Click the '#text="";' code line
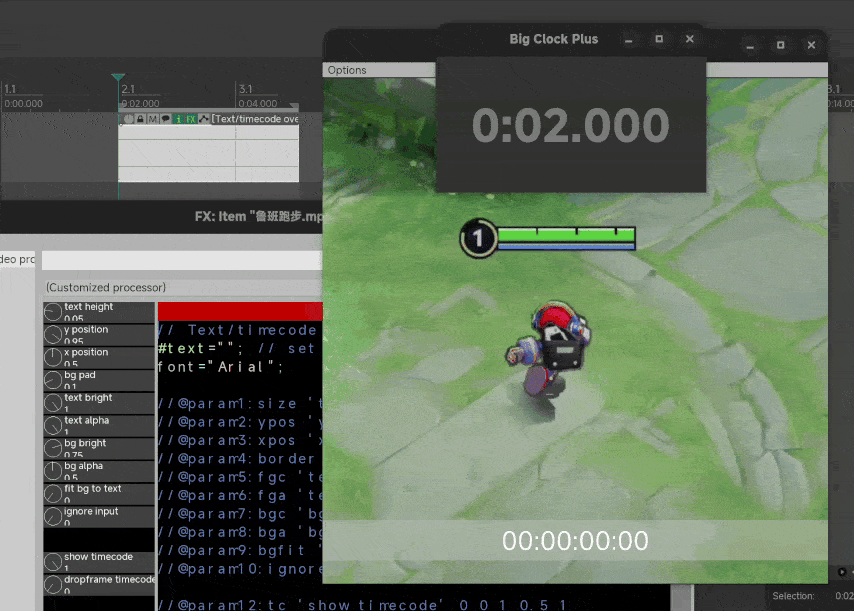Screen dimensions: 854x611 [x=237, y=349]
